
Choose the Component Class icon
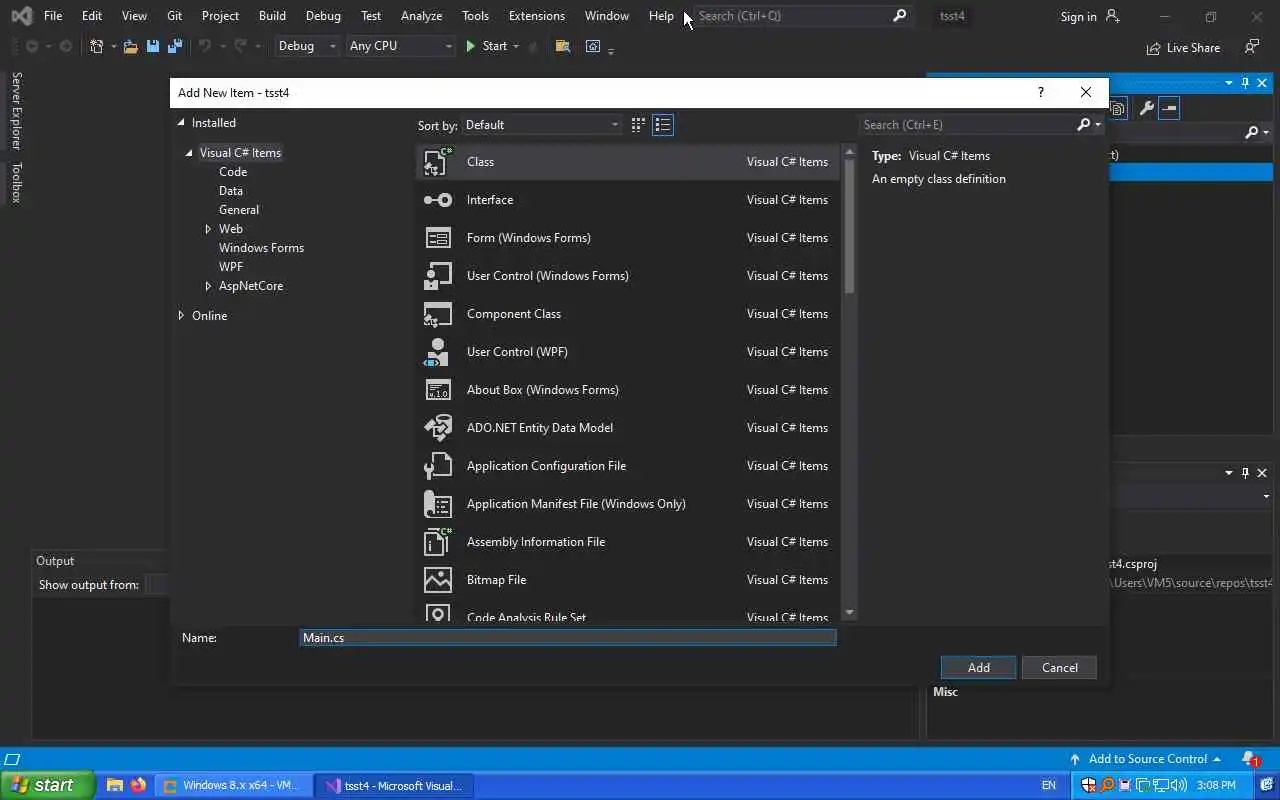pos(438,314)
